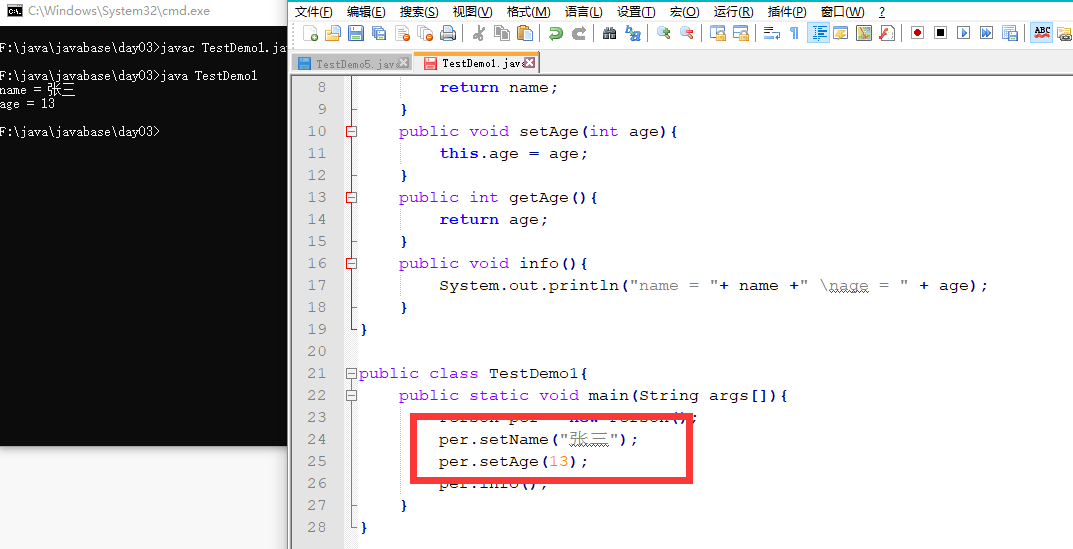Click the Save recorded macro icon
The image size is (1073, 549).
click(x=1010, y=33)
